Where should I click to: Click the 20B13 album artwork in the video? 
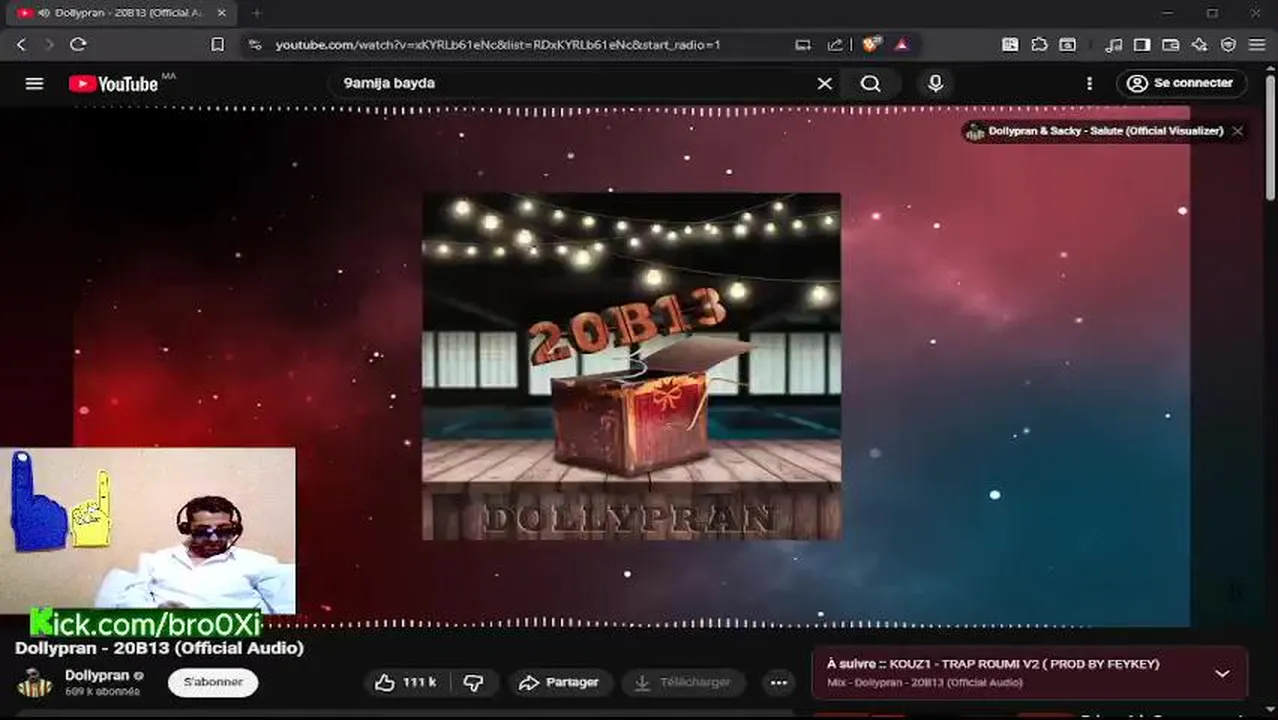(631, 366)
